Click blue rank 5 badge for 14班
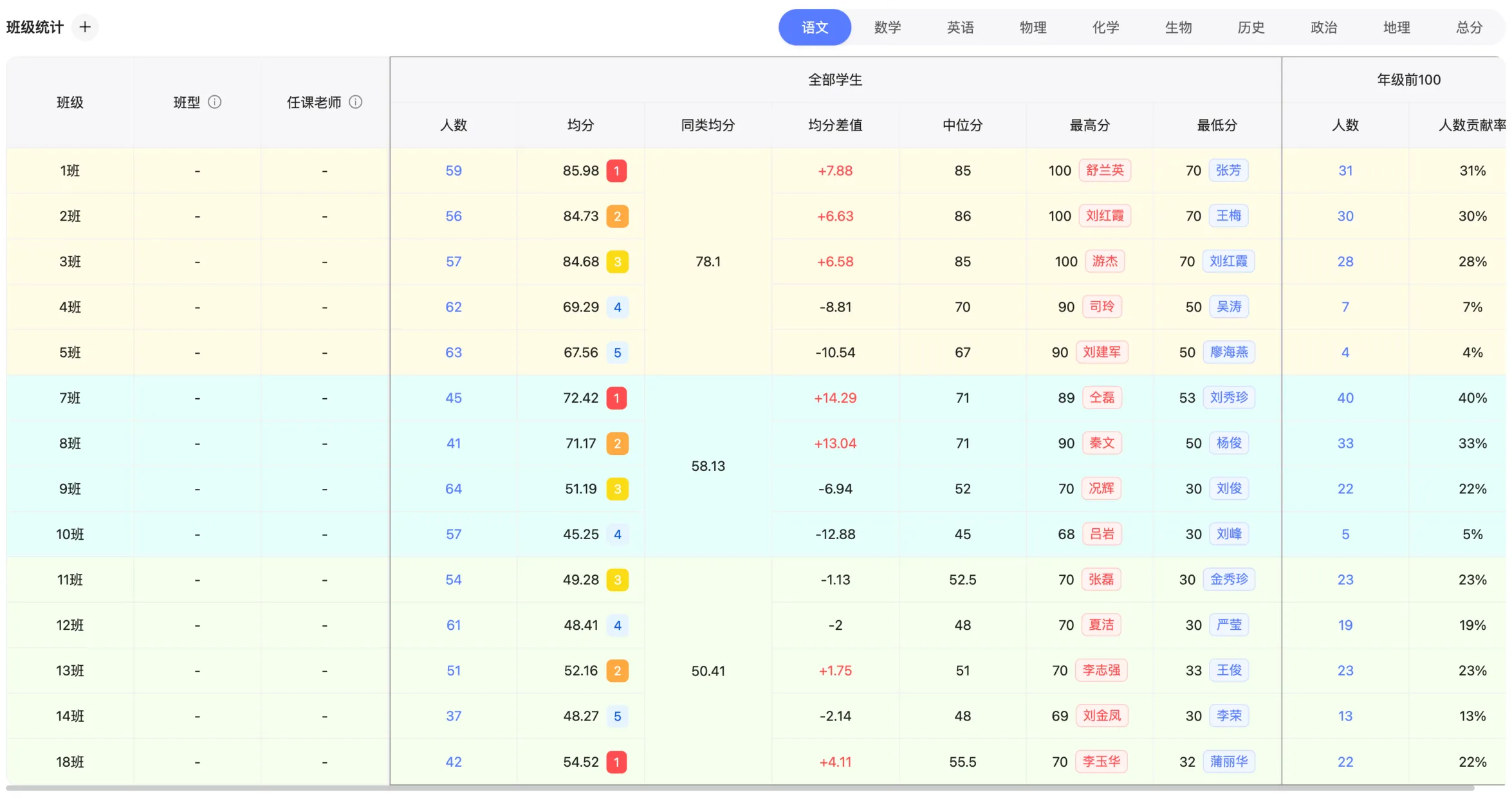 617,716
